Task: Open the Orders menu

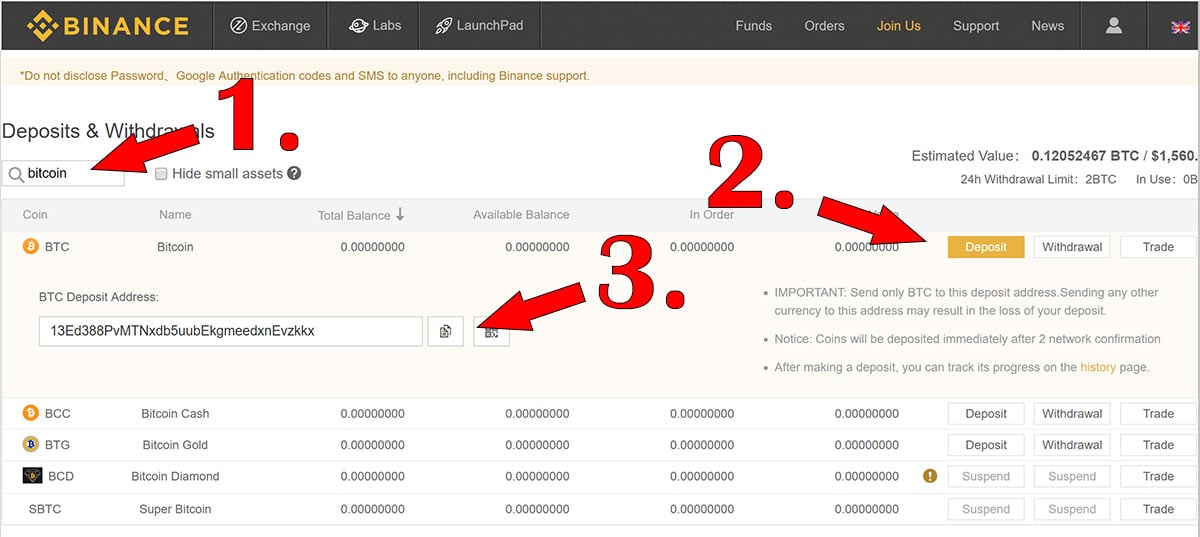Action: click(x=824, y=26)
